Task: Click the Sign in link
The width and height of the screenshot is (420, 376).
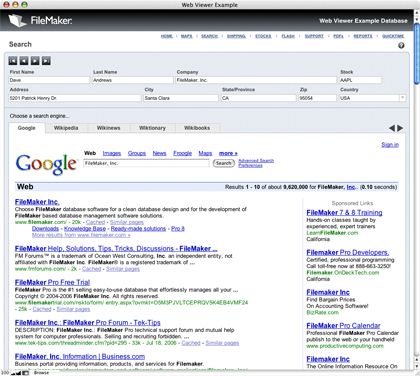Action: pos(390,145)
